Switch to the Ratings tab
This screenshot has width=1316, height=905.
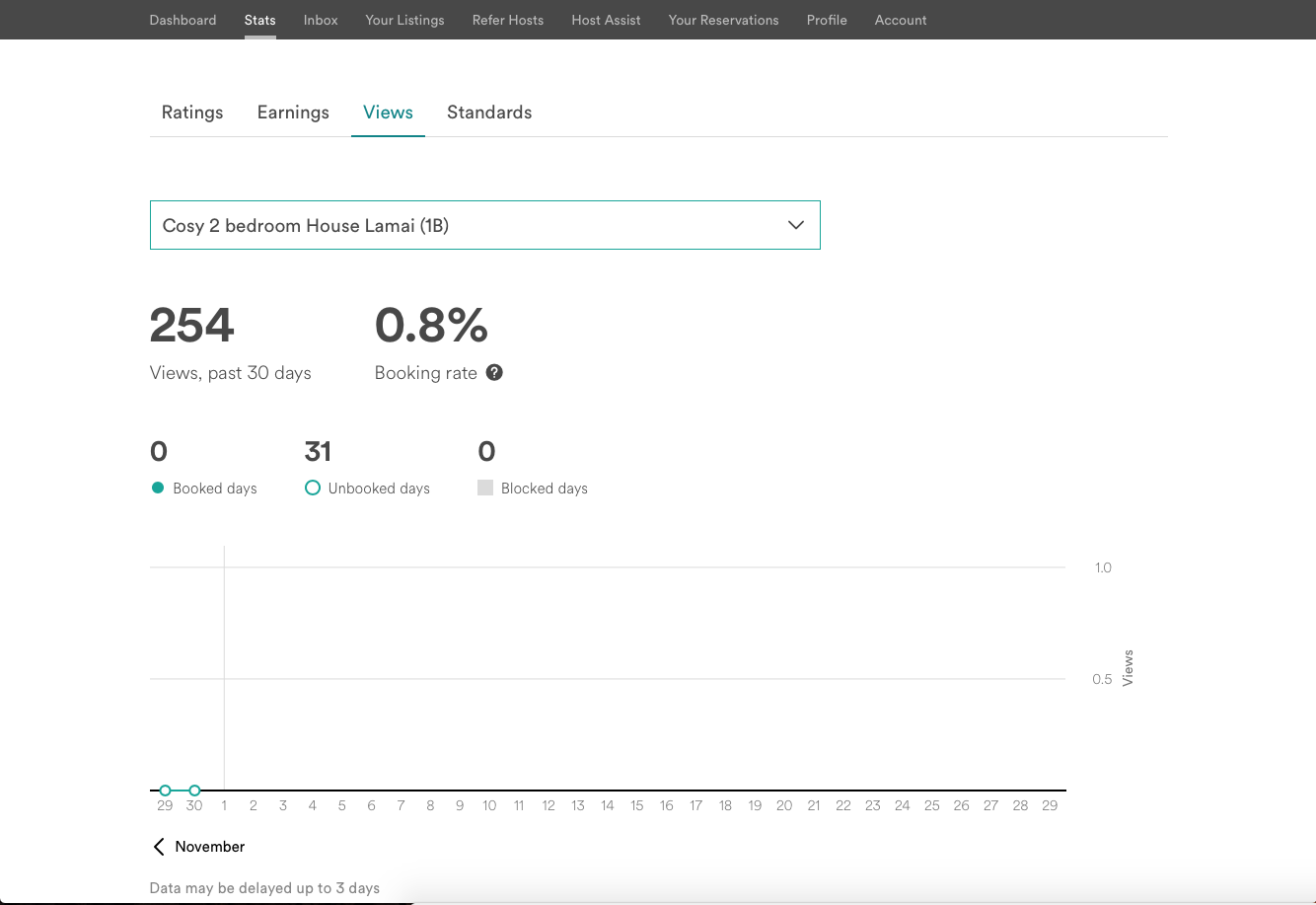pos(192,113)
